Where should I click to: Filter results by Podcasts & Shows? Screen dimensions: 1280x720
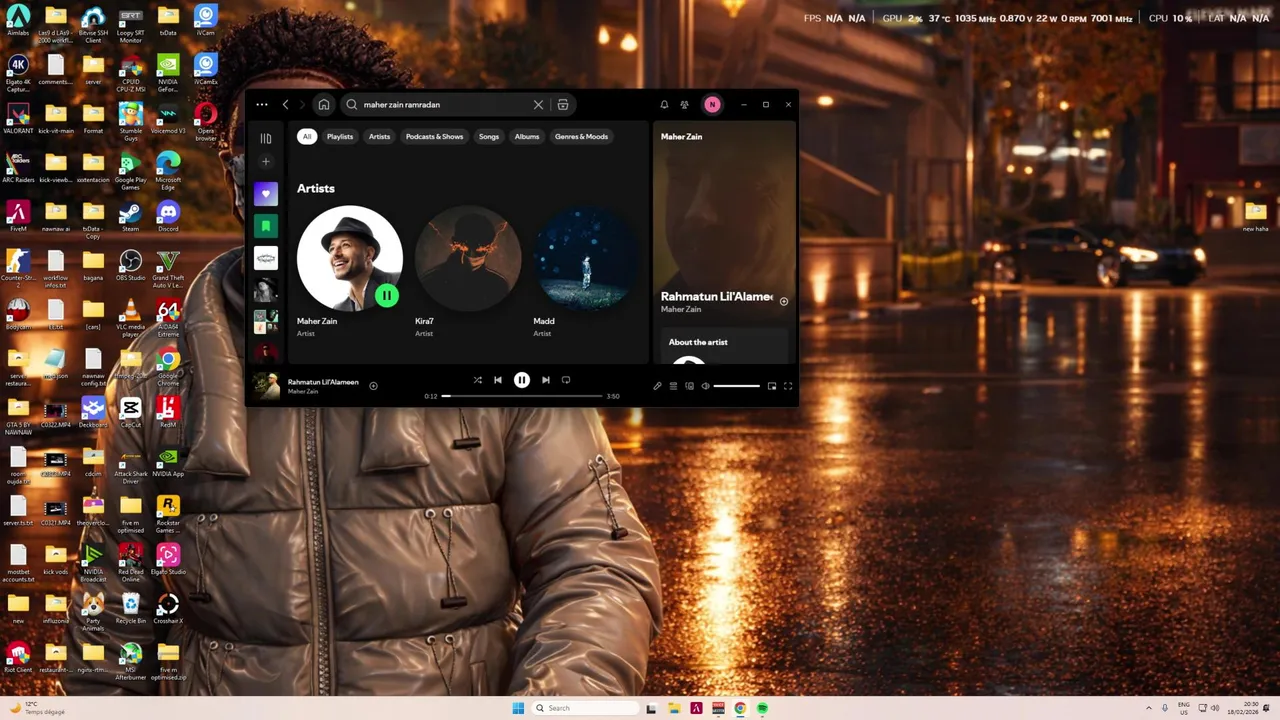point(434,136)
